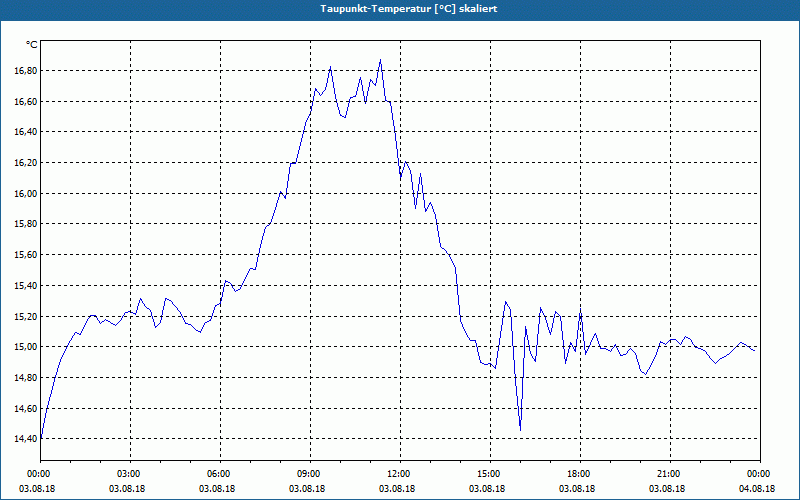Select the 15,60 y-axis value
This screenshot has width=800, height=500.
(x=26, y=255)
